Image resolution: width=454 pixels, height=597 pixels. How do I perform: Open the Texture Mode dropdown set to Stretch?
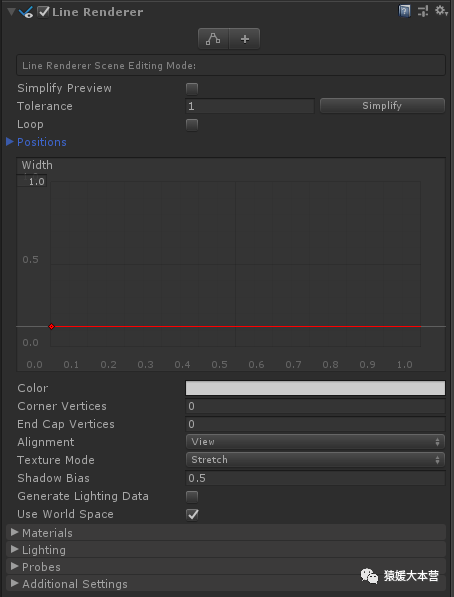[x=315, y=460]
